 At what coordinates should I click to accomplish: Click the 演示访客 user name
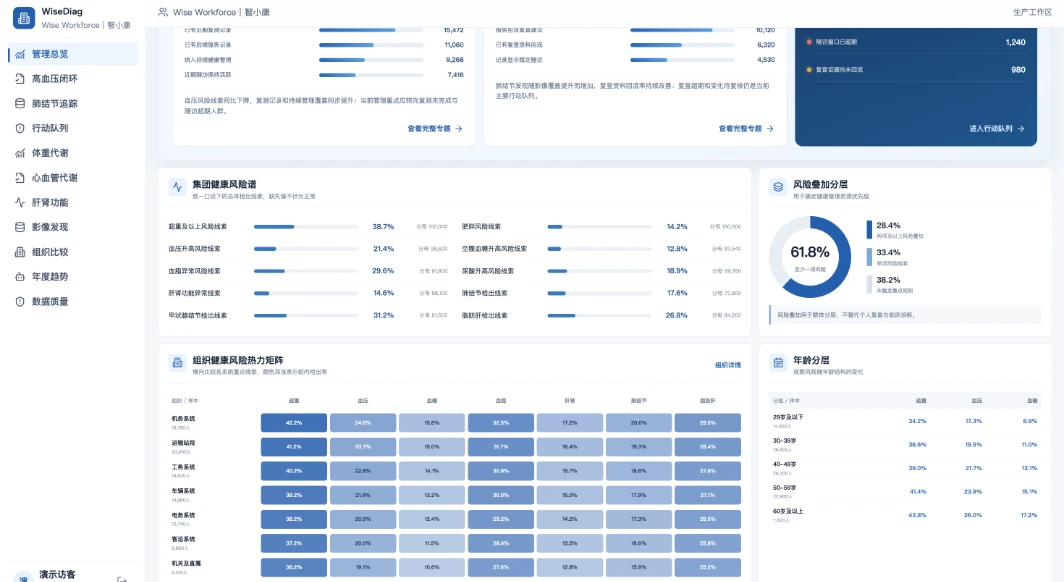pos(57,575)
